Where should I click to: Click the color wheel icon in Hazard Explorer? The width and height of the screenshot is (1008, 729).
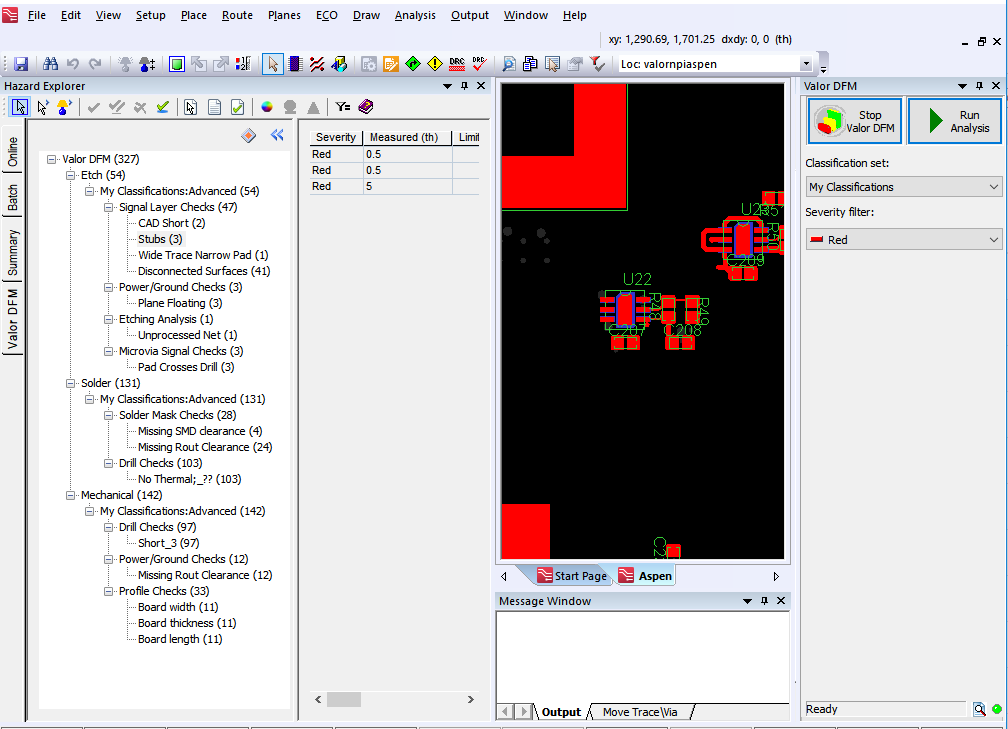point(267,107)
